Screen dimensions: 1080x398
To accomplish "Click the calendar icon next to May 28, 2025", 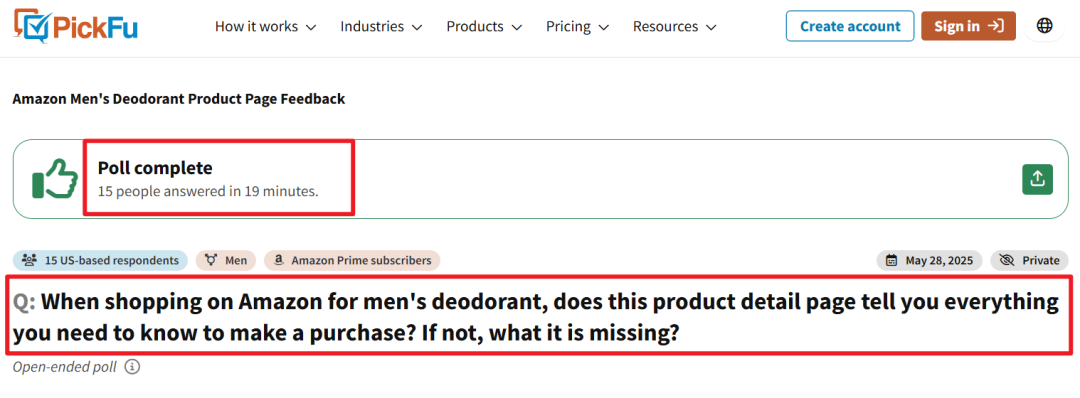I will (x=891, y=260).
